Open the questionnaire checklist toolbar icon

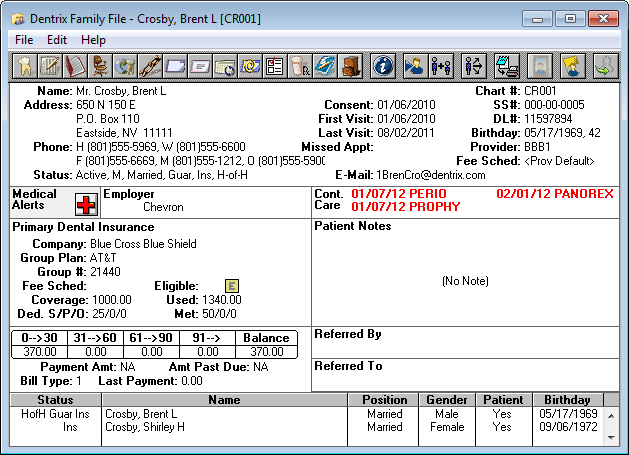point(274,66)
